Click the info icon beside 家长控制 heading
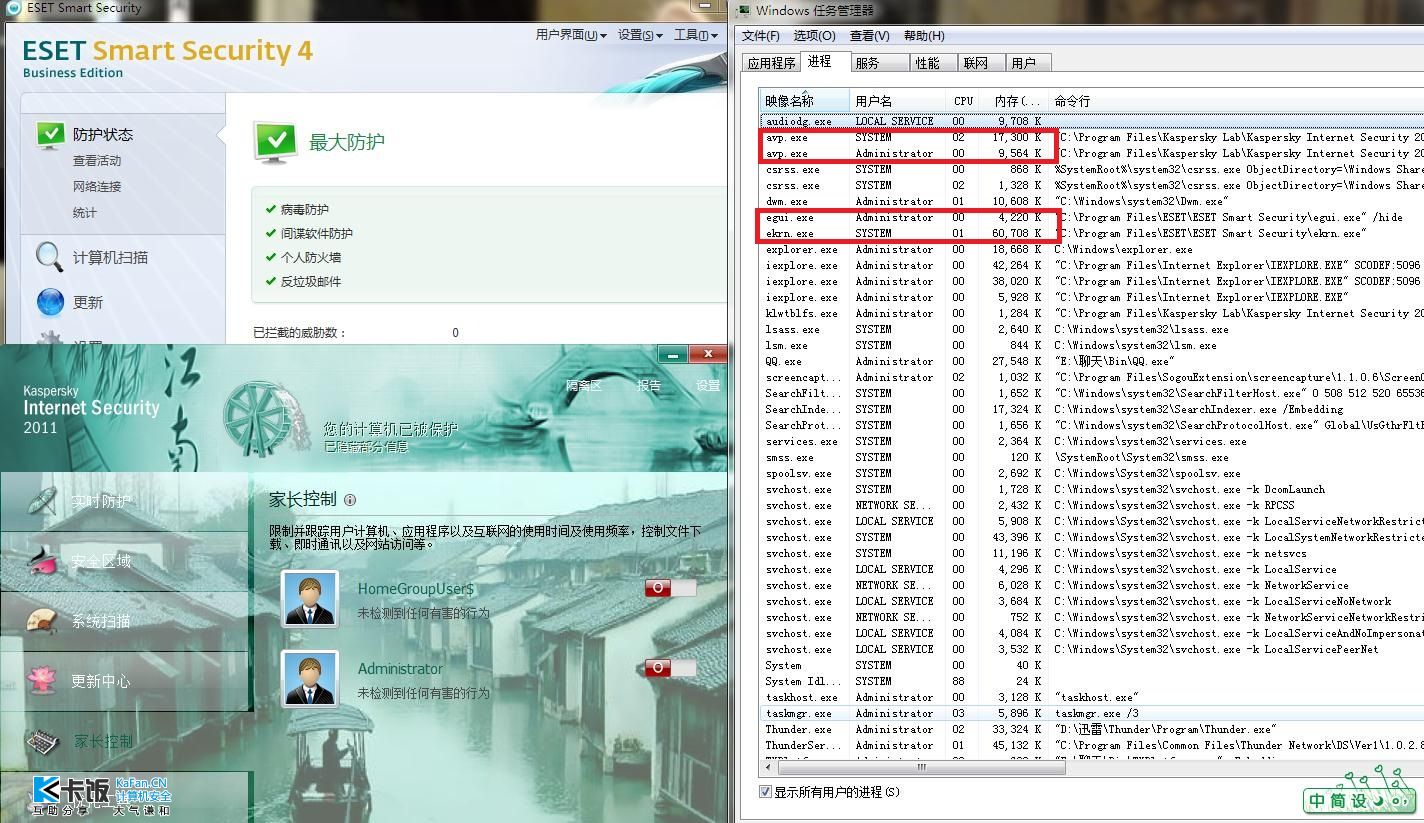The width and height of the screenshot is (1424, 823). pos(350,500)
